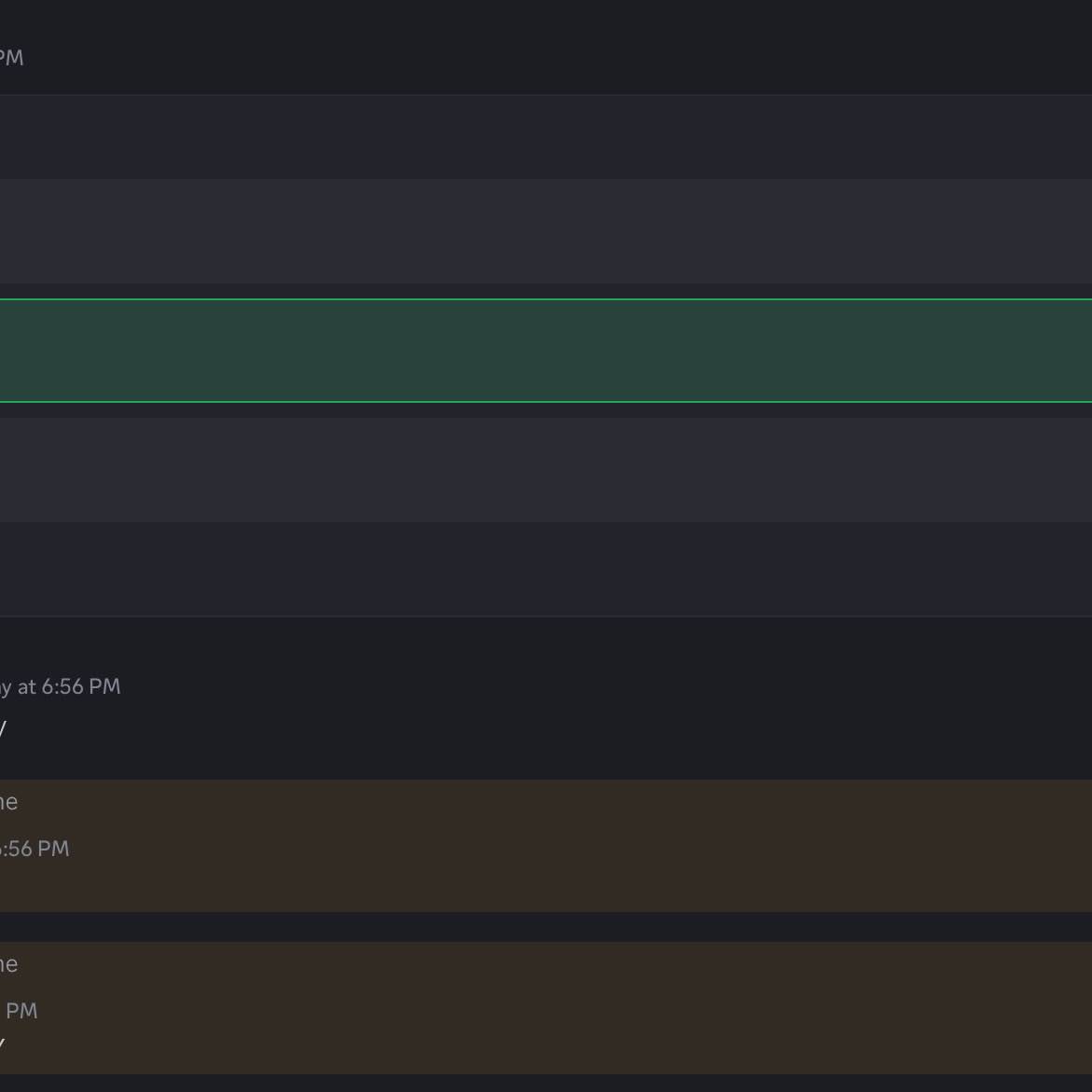Image resolution: width=1092 pixels, height=1092 pixels.
Task: Click the dark gap between the two highlighted messages
Action: [x=546, y=927]
